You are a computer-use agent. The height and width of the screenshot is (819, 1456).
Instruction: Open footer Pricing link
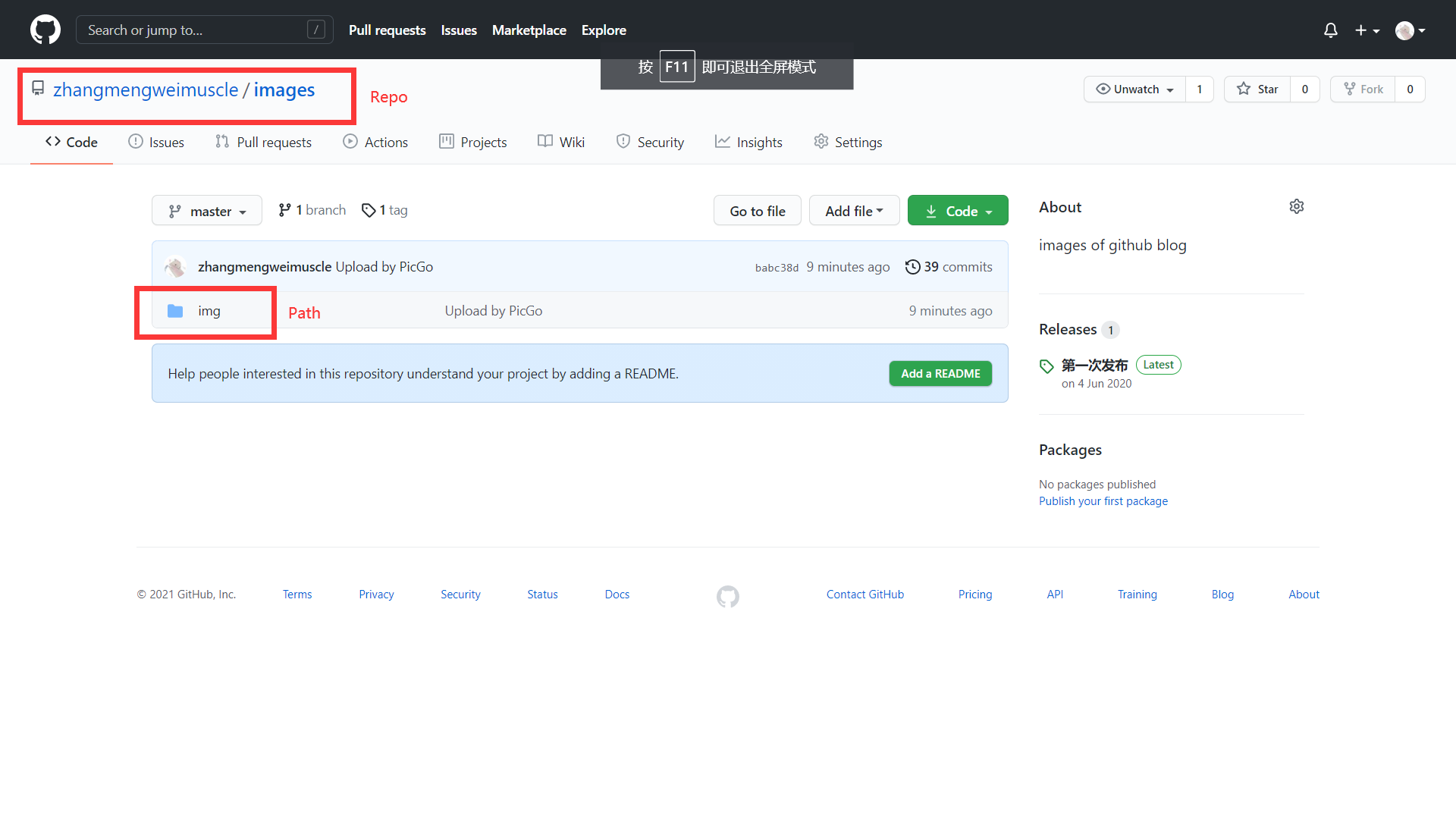tap(975, 595)
